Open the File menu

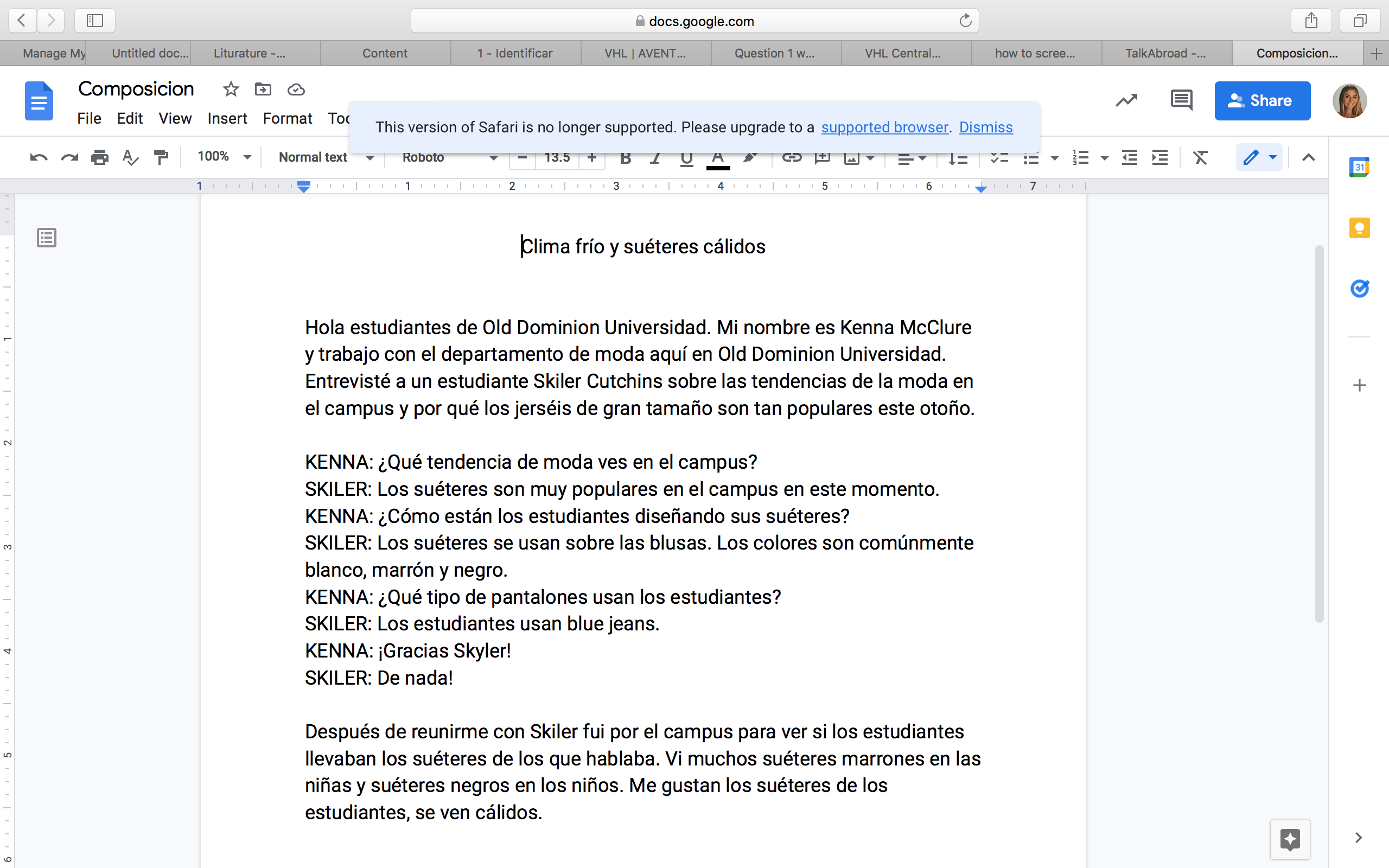coord(89,118)
